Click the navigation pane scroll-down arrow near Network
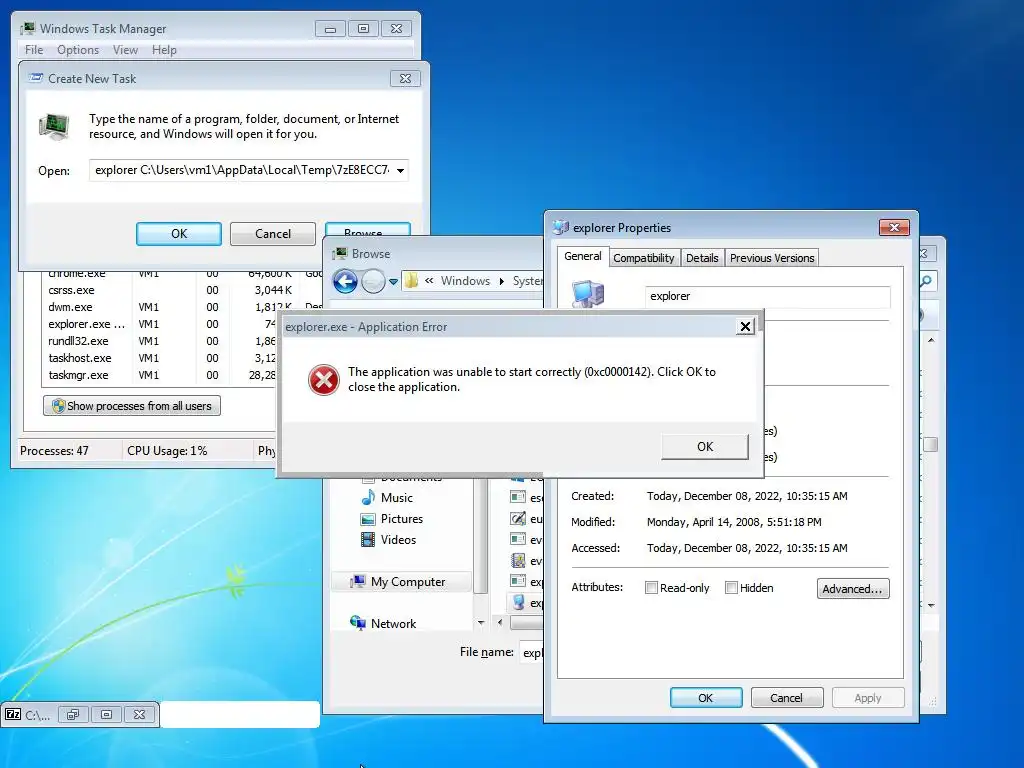The width and height of the screenshot is (1024, 768). click(x=481, y=622)
